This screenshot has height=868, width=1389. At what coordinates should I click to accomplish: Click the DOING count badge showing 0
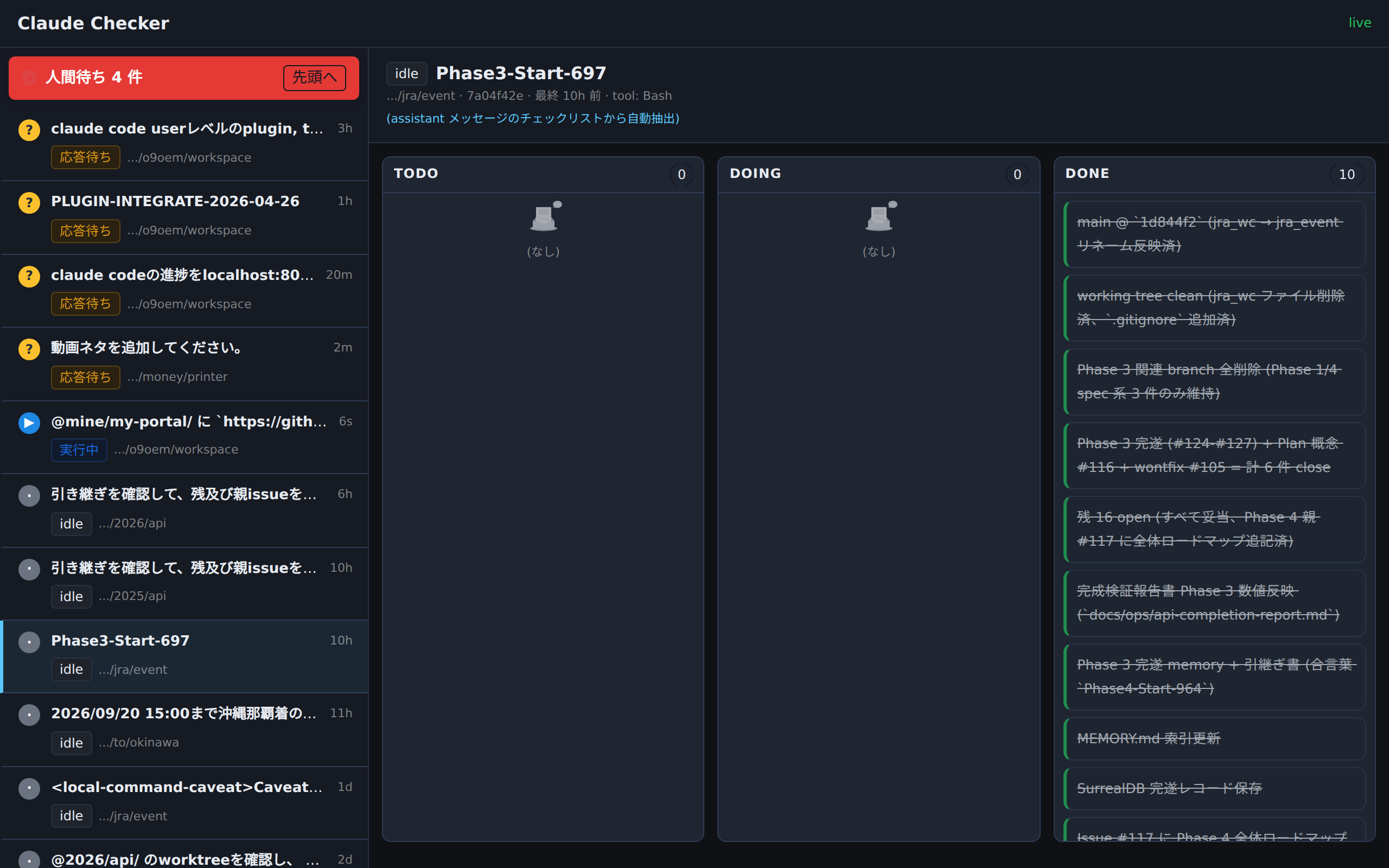click(1017, 175)
